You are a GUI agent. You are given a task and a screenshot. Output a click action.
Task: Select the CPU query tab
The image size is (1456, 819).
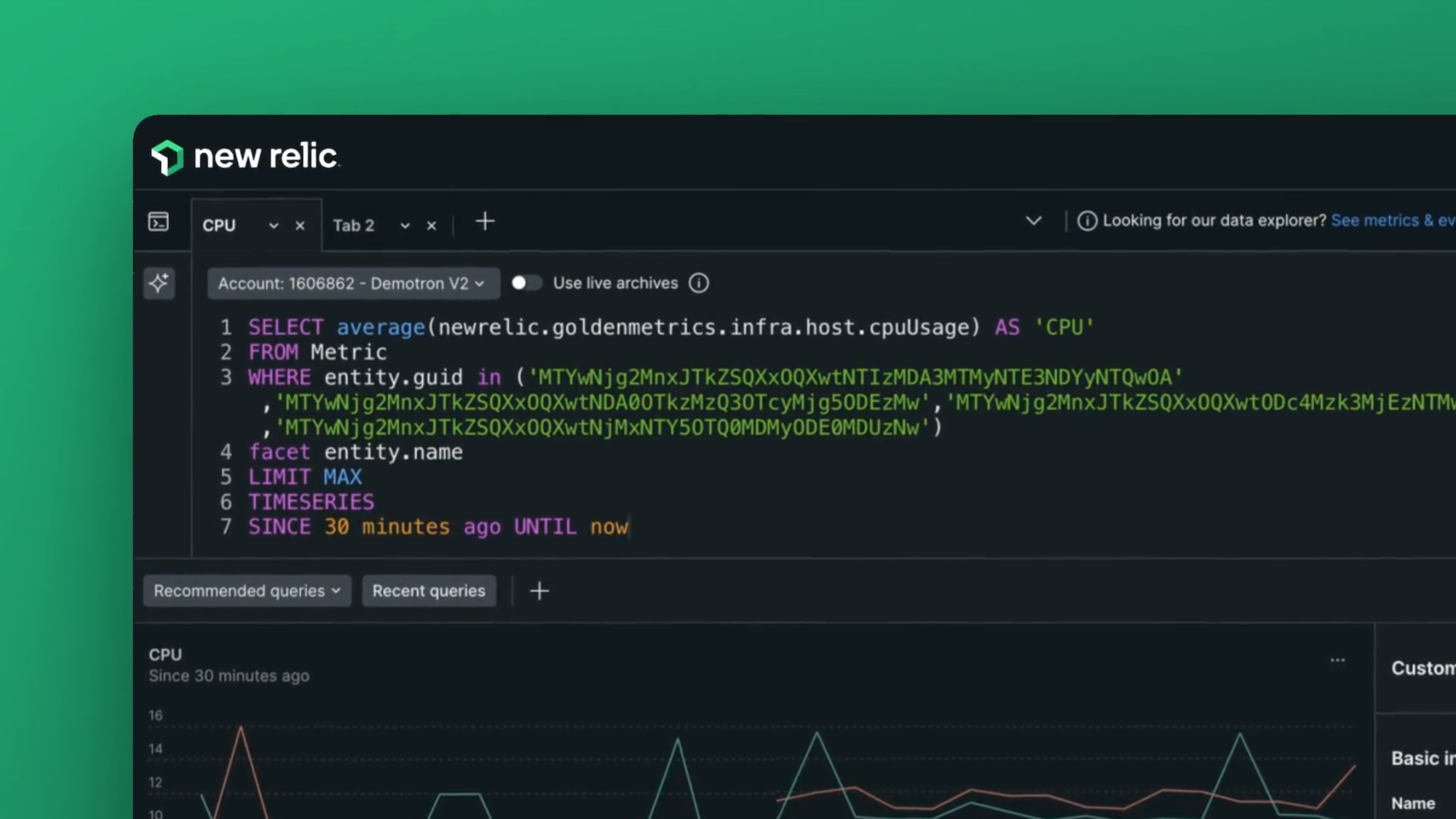(220, 226)
